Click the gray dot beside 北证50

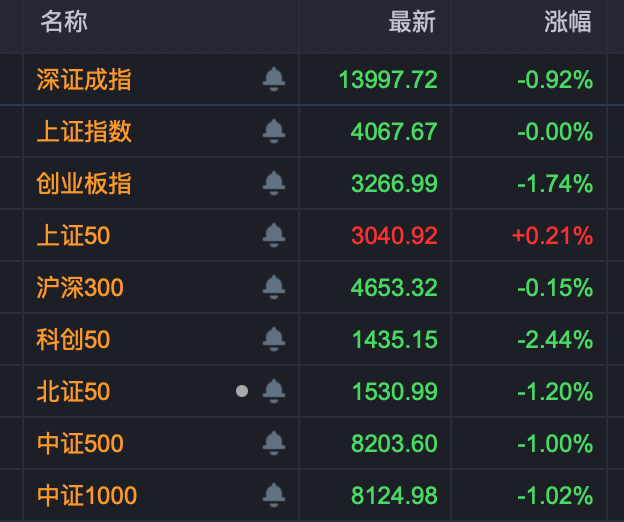(x=242, y=392)
